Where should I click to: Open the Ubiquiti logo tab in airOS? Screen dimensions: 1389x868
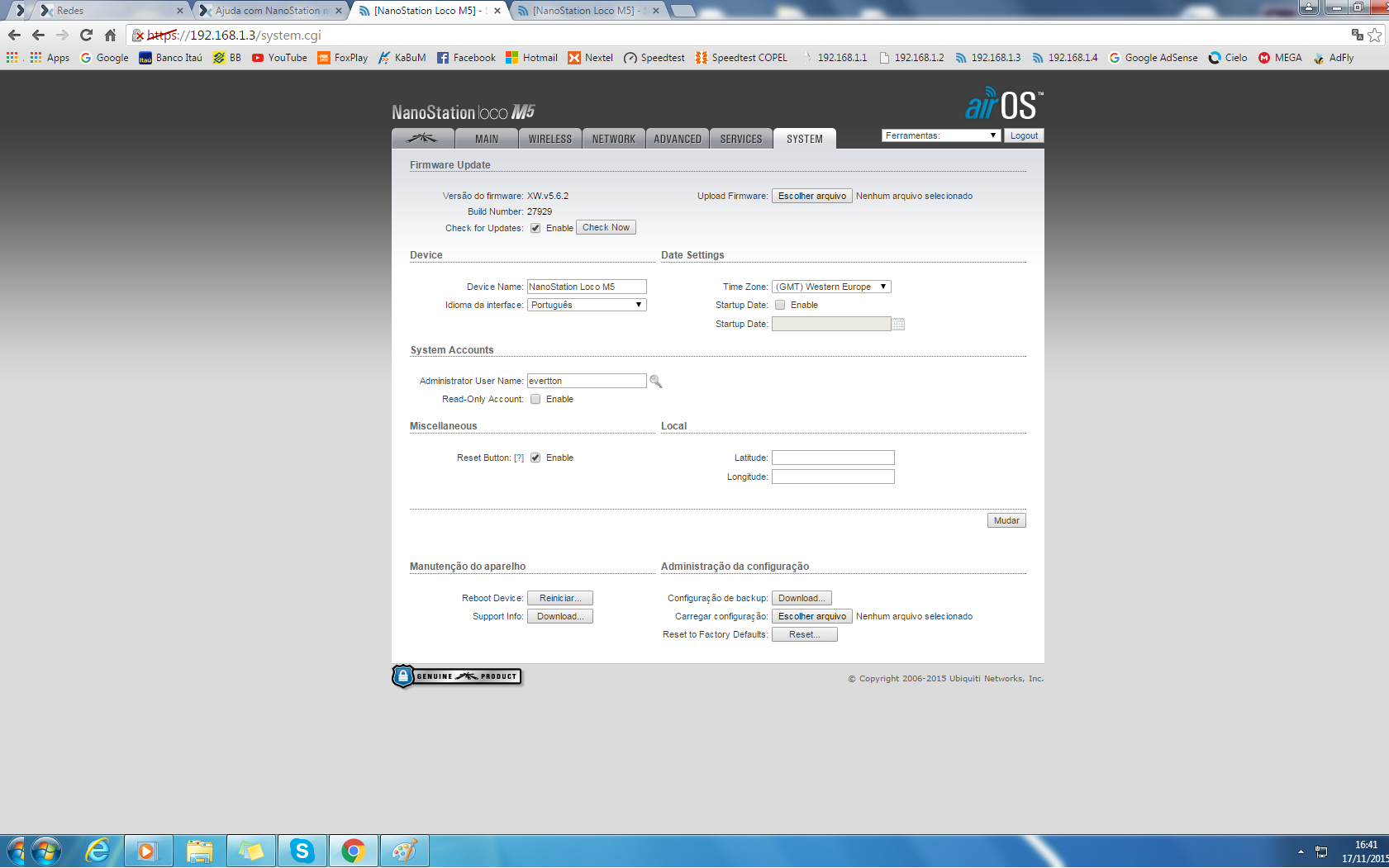[422, 138]
